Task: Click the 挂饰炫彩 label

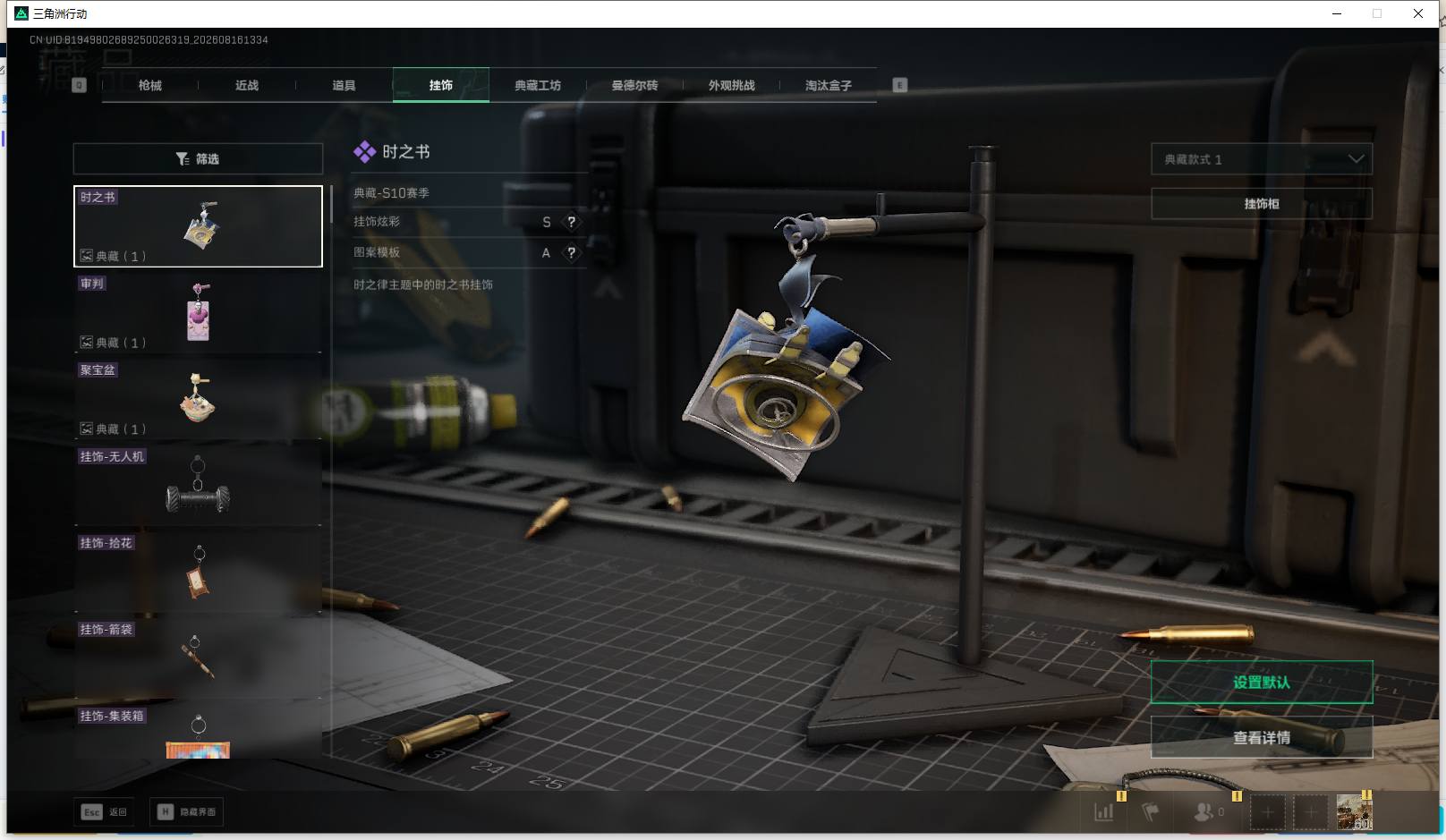Action: (377, 222)
